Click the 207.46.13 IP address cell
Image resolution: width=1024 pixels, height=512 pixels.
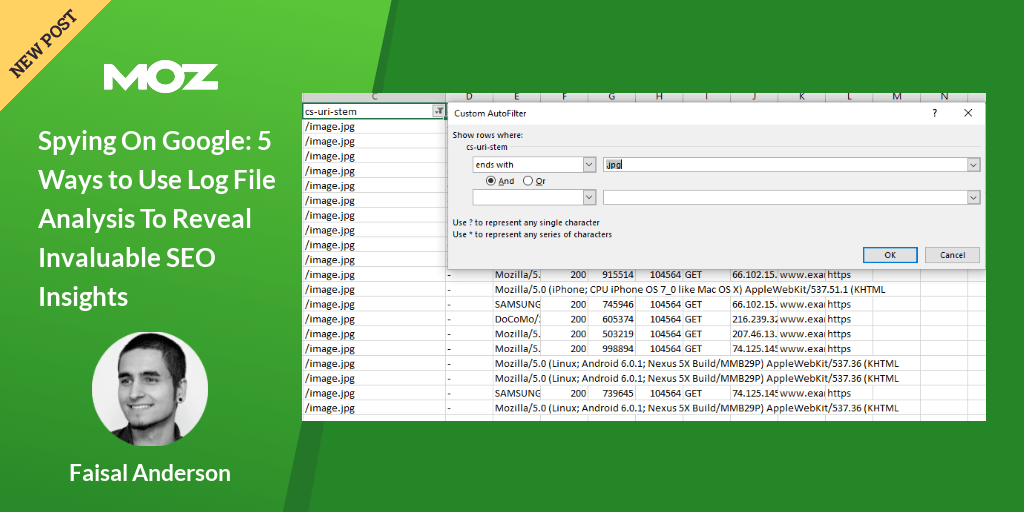pyautogui.click(x=754, y=334)
